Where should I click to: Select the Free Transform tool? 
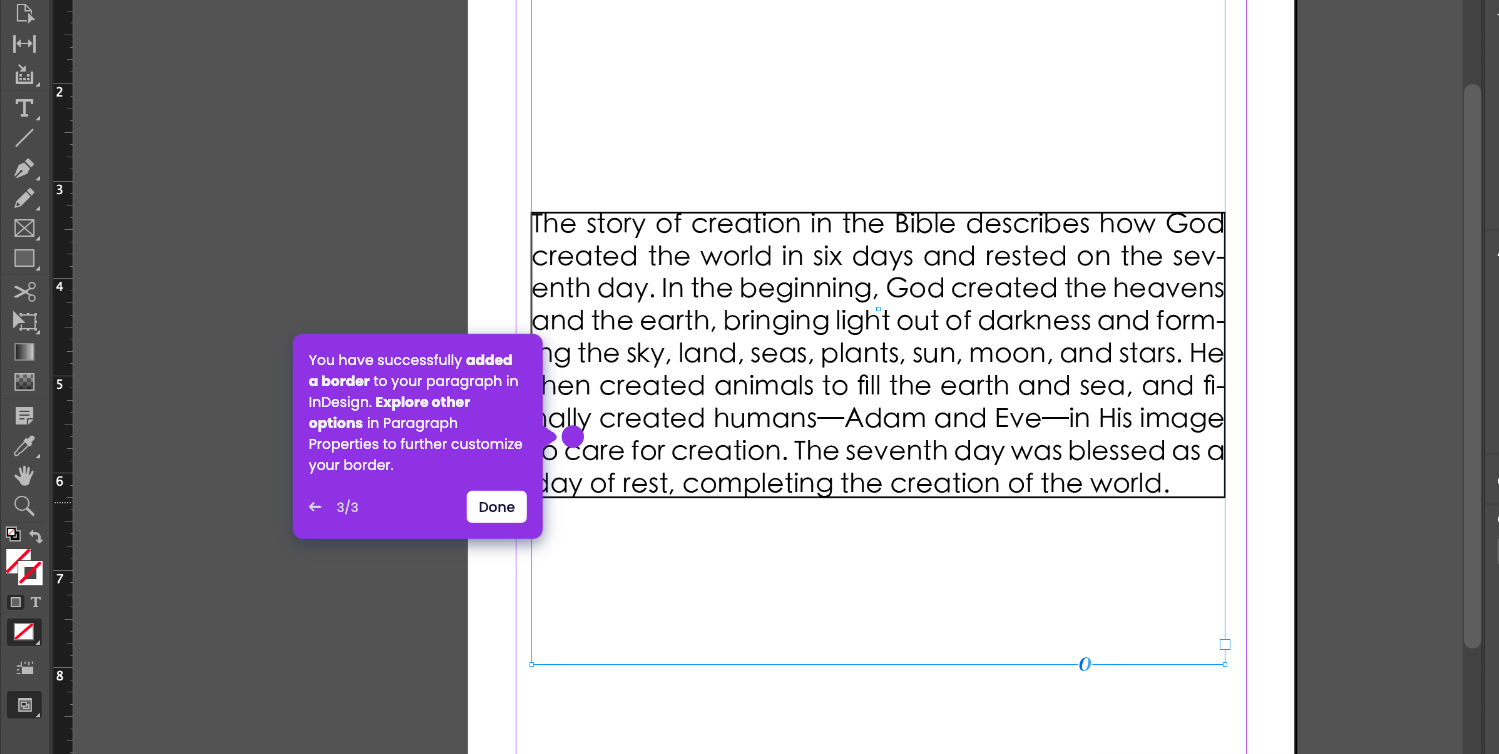click(25, 321)
